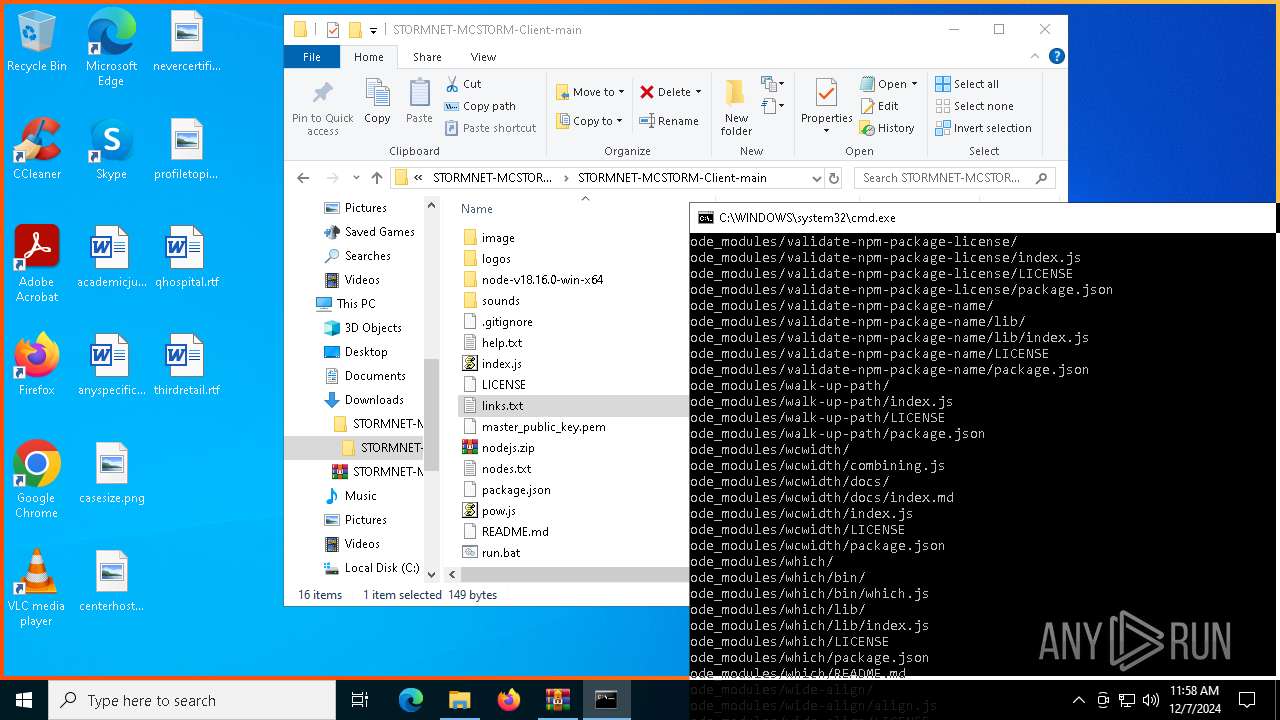This screenshot has width=1280, height=720.
Task: Click the Edit icon in Open group
Action: [866, 106]
